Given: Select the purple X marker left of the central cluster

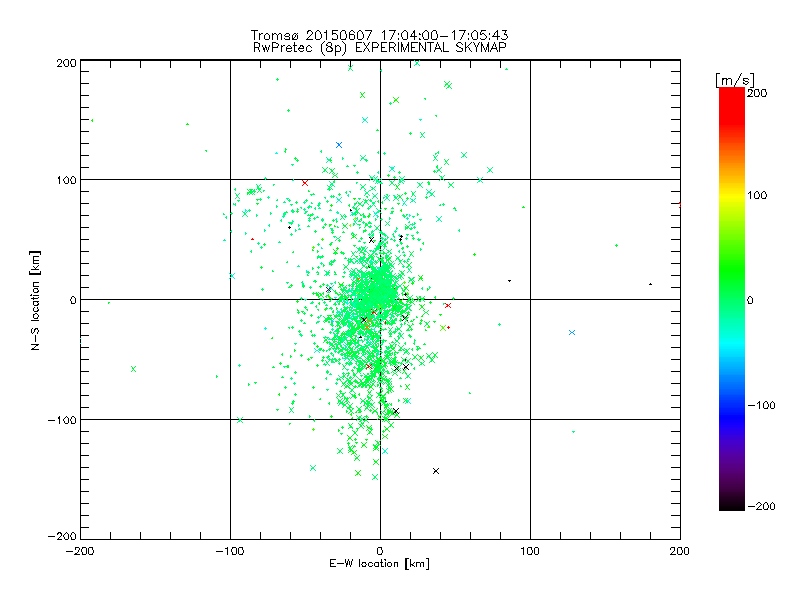Looking at the screenshot, I should [329, 290].
